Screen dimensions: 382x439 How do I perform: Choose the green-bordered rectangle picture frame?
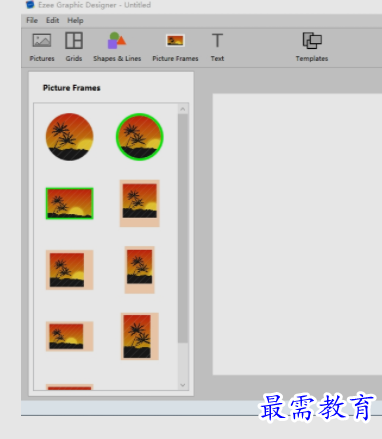tap(69, 203)
